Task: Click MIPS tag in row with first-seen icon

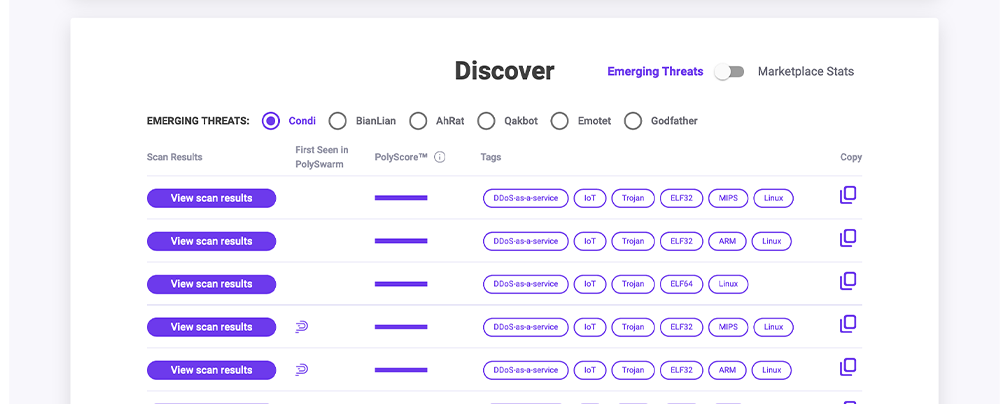Action: pos(728,327)
